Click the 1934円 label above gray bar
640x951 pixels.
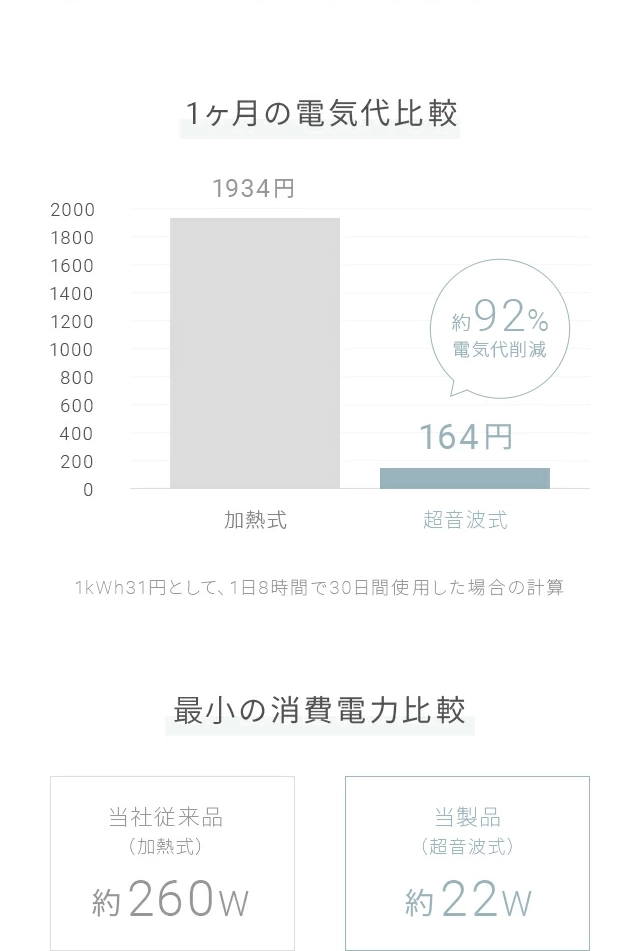tap(254, 189)
